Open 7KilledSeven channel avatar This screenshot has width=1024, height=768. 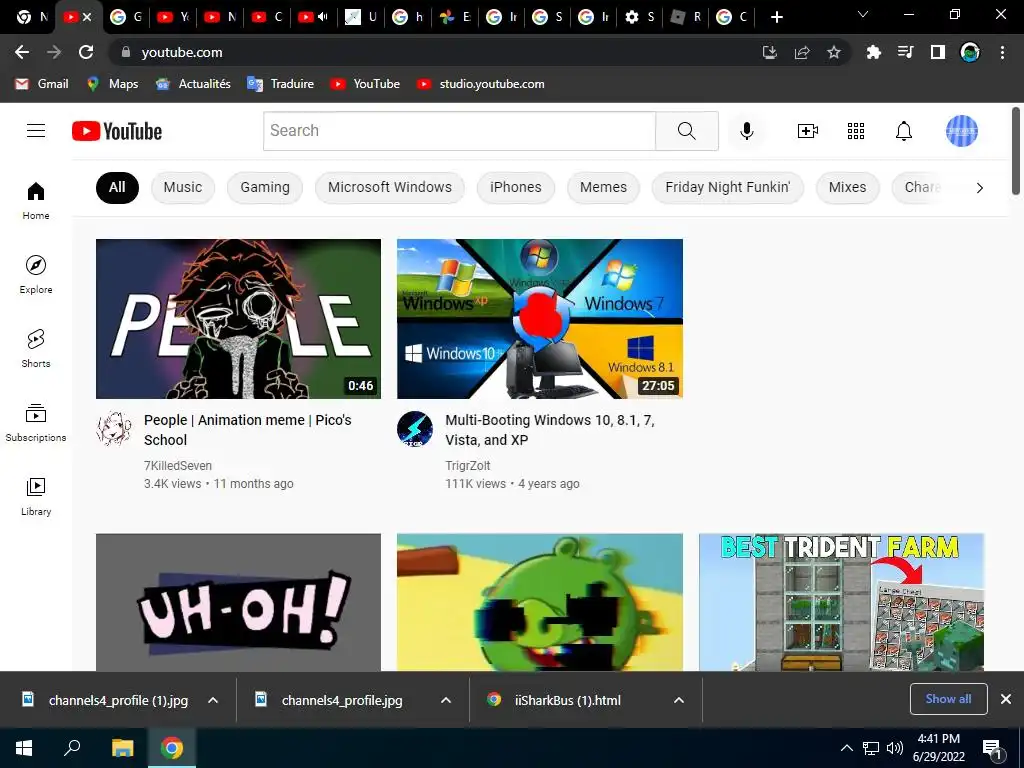point(114,428)
